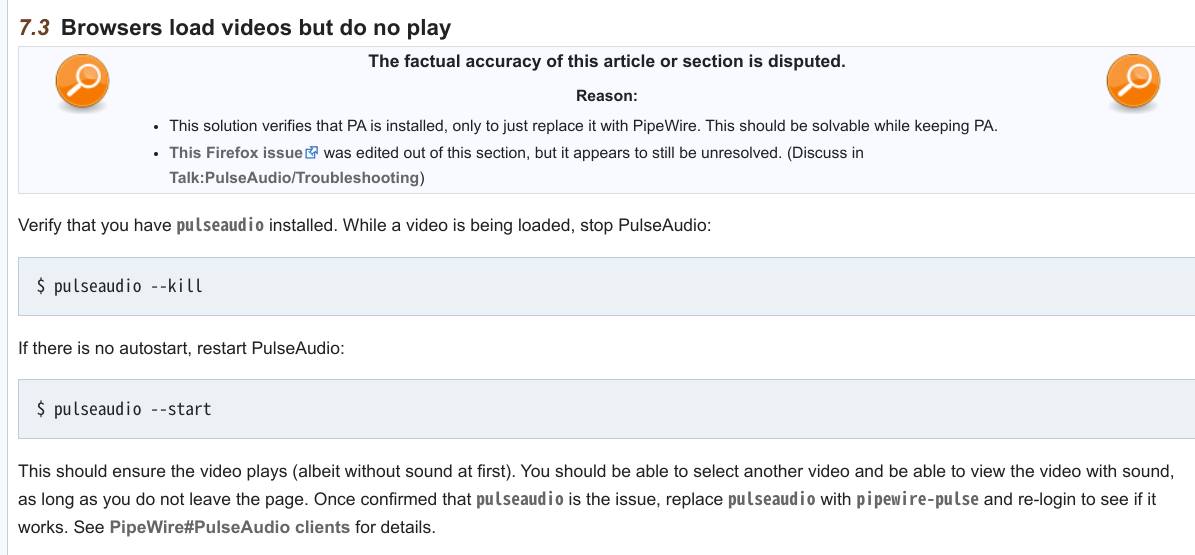Click the dollar prompt in the start command box

[x=41, y=408]
